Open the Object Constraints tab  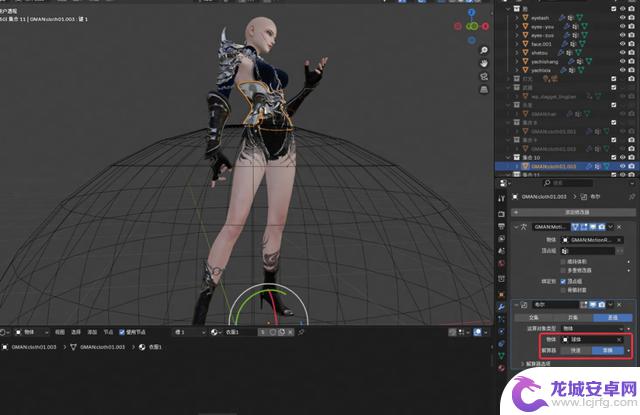click(502, 344)
